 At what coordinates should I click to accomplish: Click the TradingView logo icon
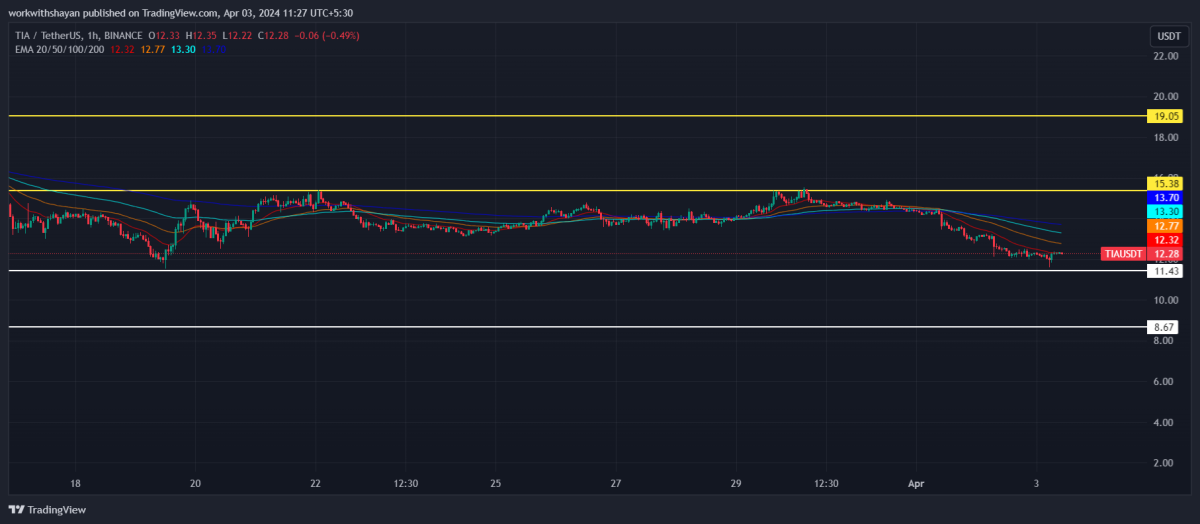[x=19, y=509]
